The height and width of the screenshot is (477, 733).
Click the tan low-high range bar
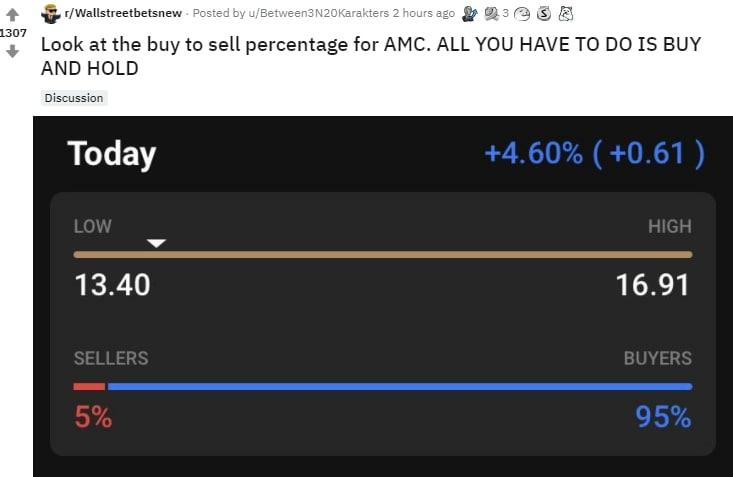(383, 255)
